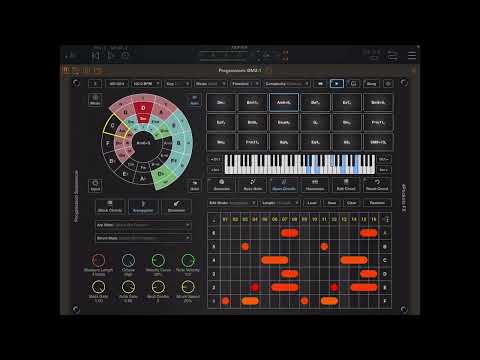The width and height of the screenshot is (480, 360).
Task: Select the G segment on chord wheel
Action: 126,112
